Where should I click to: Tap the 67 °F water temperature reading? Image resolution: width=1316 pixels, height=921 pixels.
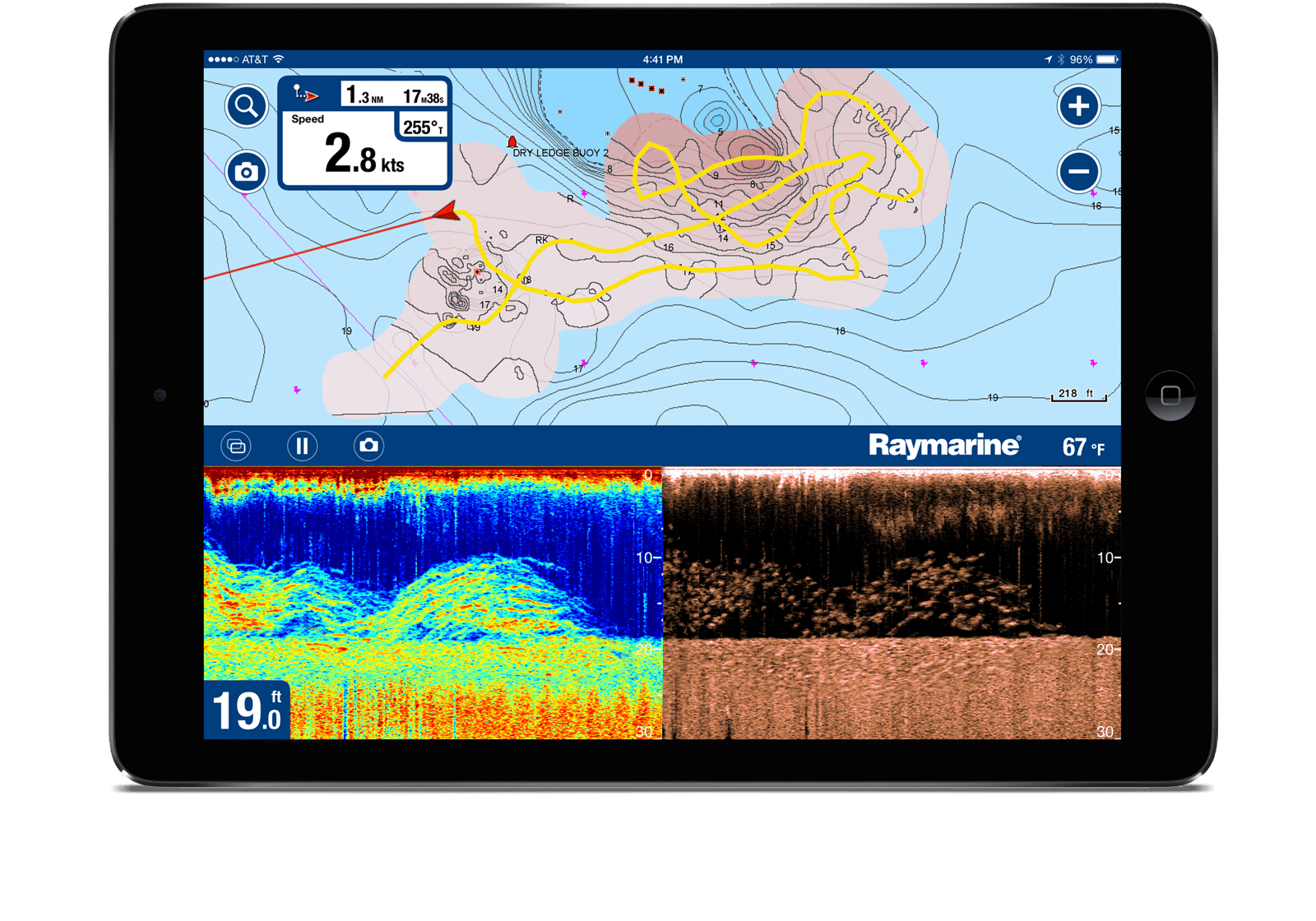pyautogui.click(x=1082, y=447)
